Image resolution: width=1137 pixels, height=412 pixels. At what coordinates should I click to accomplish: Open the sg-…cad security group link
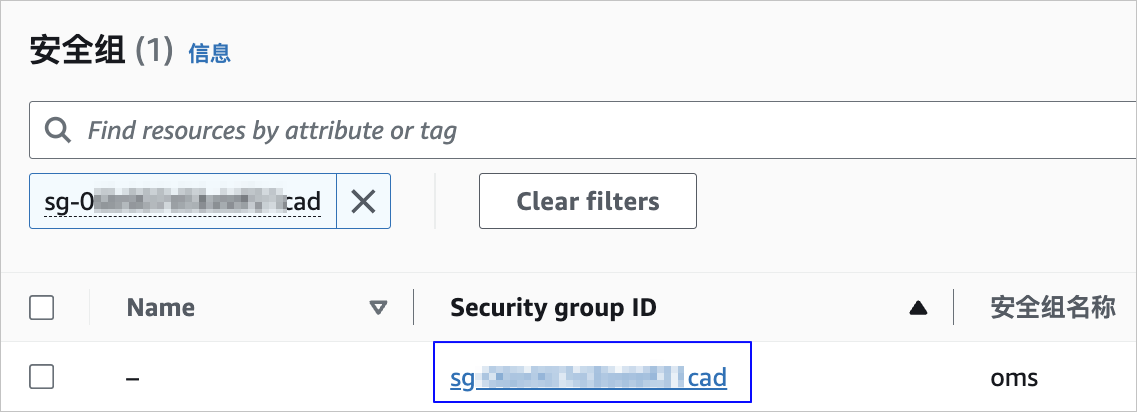click(x=588, y=378)
